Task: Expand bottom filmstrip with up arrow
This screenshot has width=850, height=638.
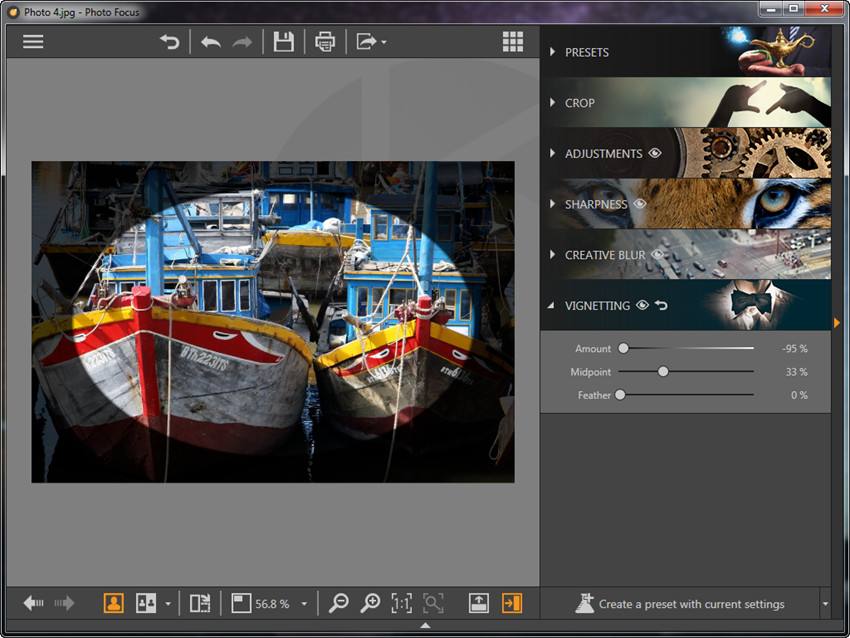Action: [x=426, y=626]
